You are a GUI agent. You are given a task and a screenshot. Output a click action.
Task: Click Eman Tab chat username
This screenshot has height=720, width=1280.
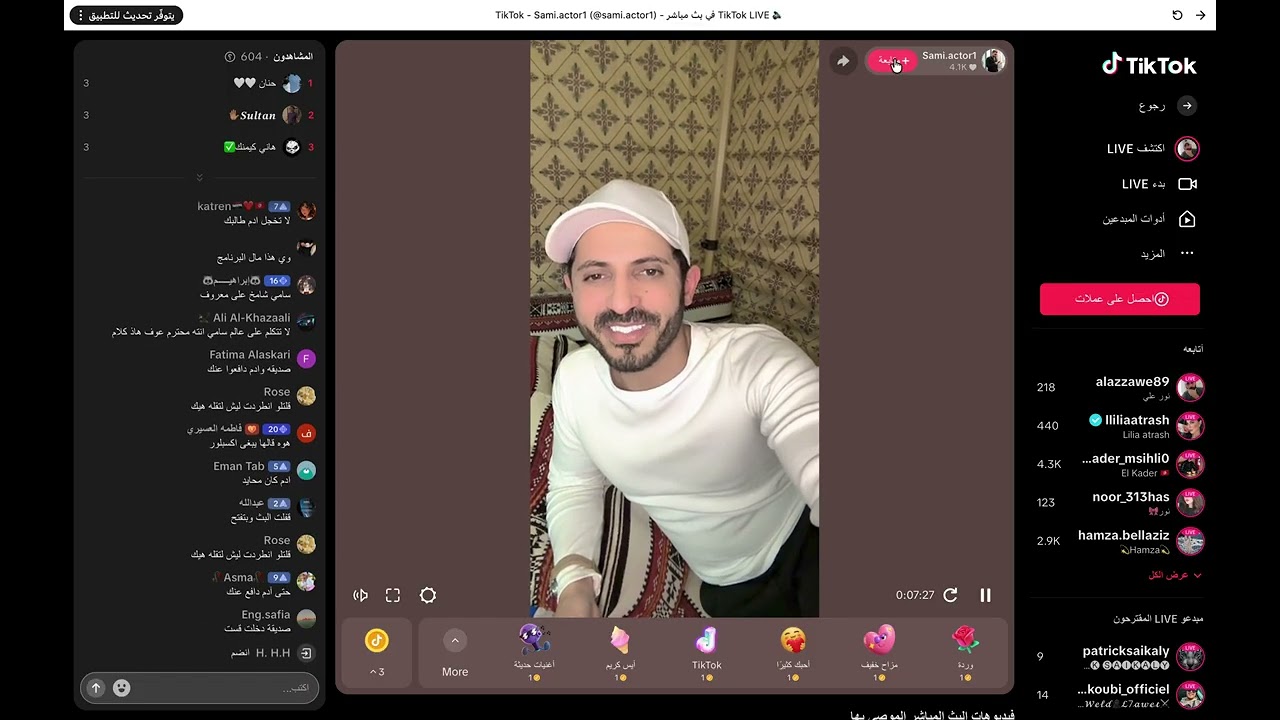(x=239, y=466)
